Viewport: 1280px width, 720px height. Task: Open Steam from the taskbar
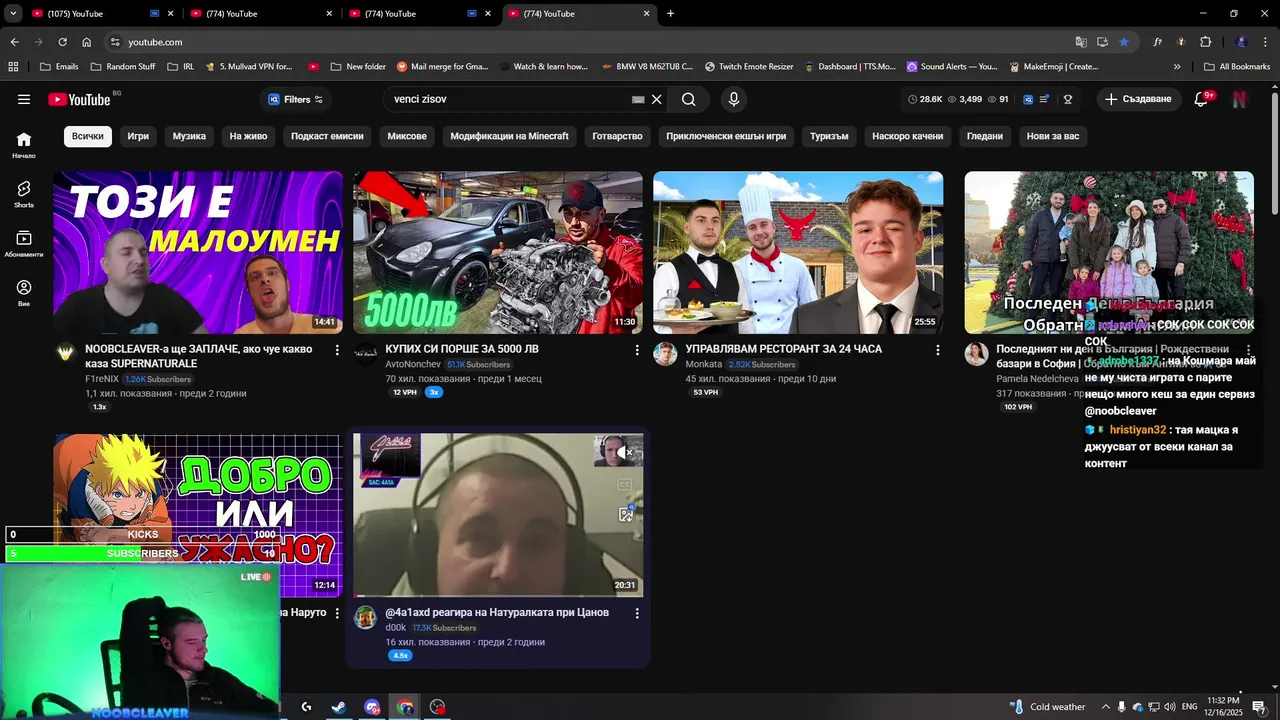(339, 707)
